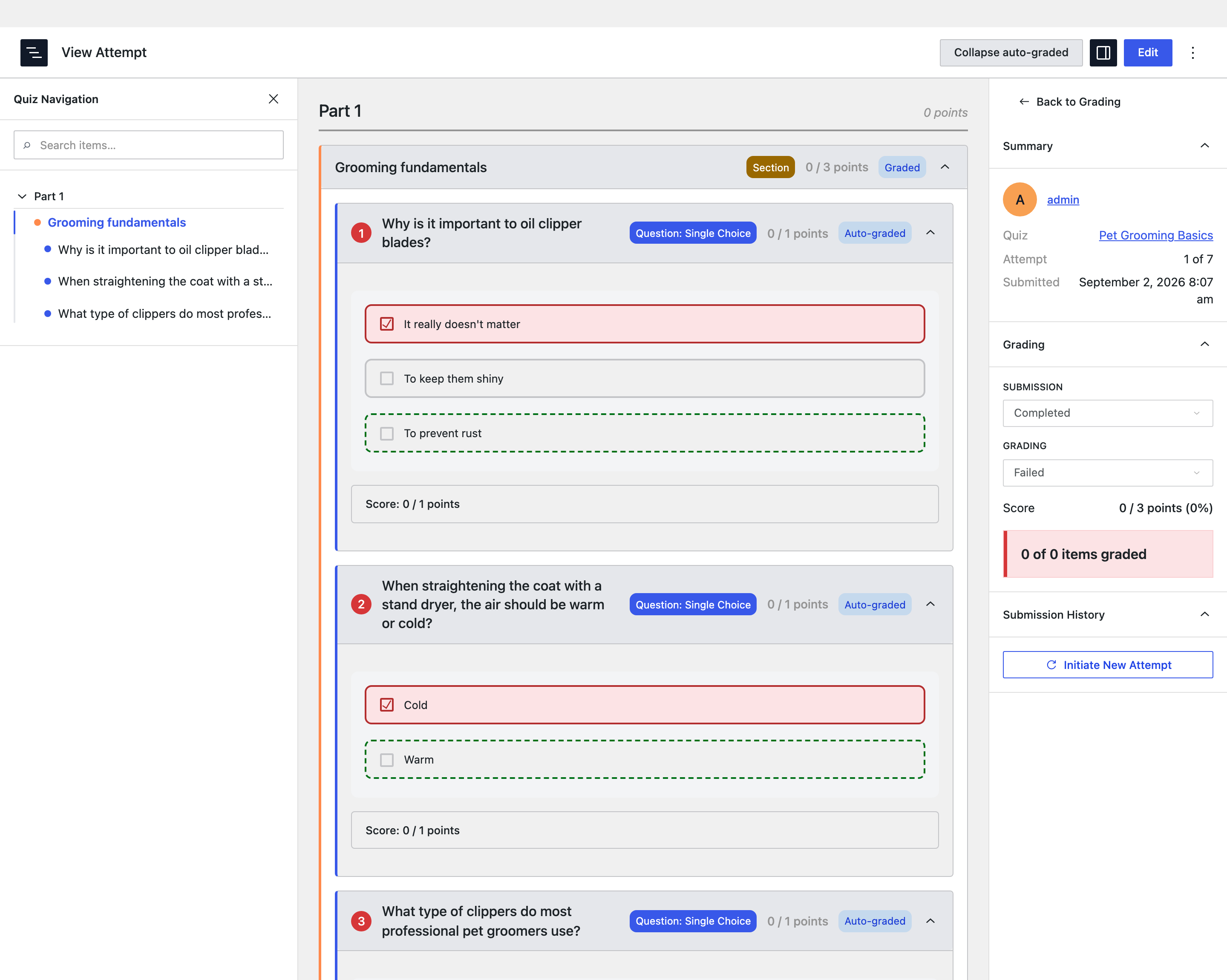Toggle the 'To prevent rust' checkbox

(386, 433)
